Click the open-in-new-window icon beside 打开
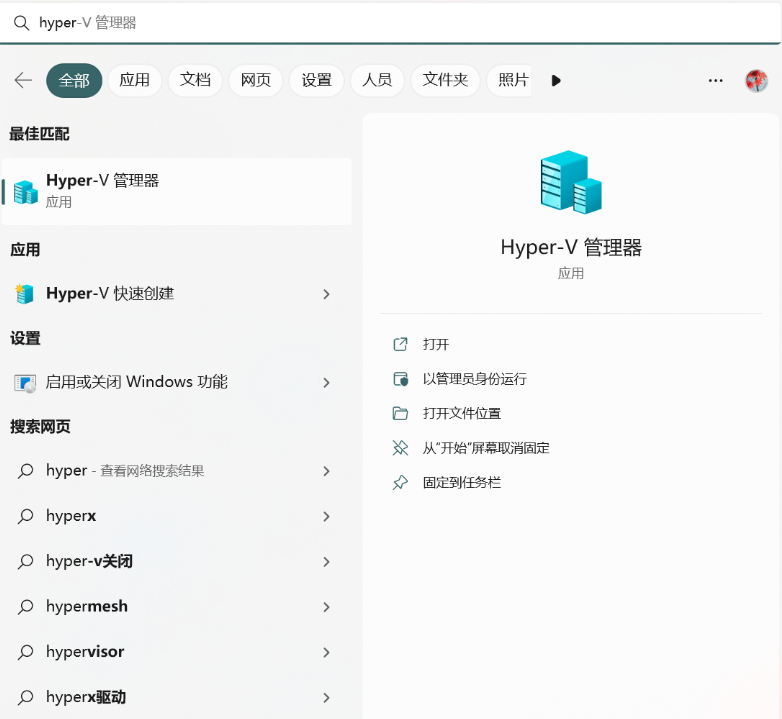 coord(400,344)
